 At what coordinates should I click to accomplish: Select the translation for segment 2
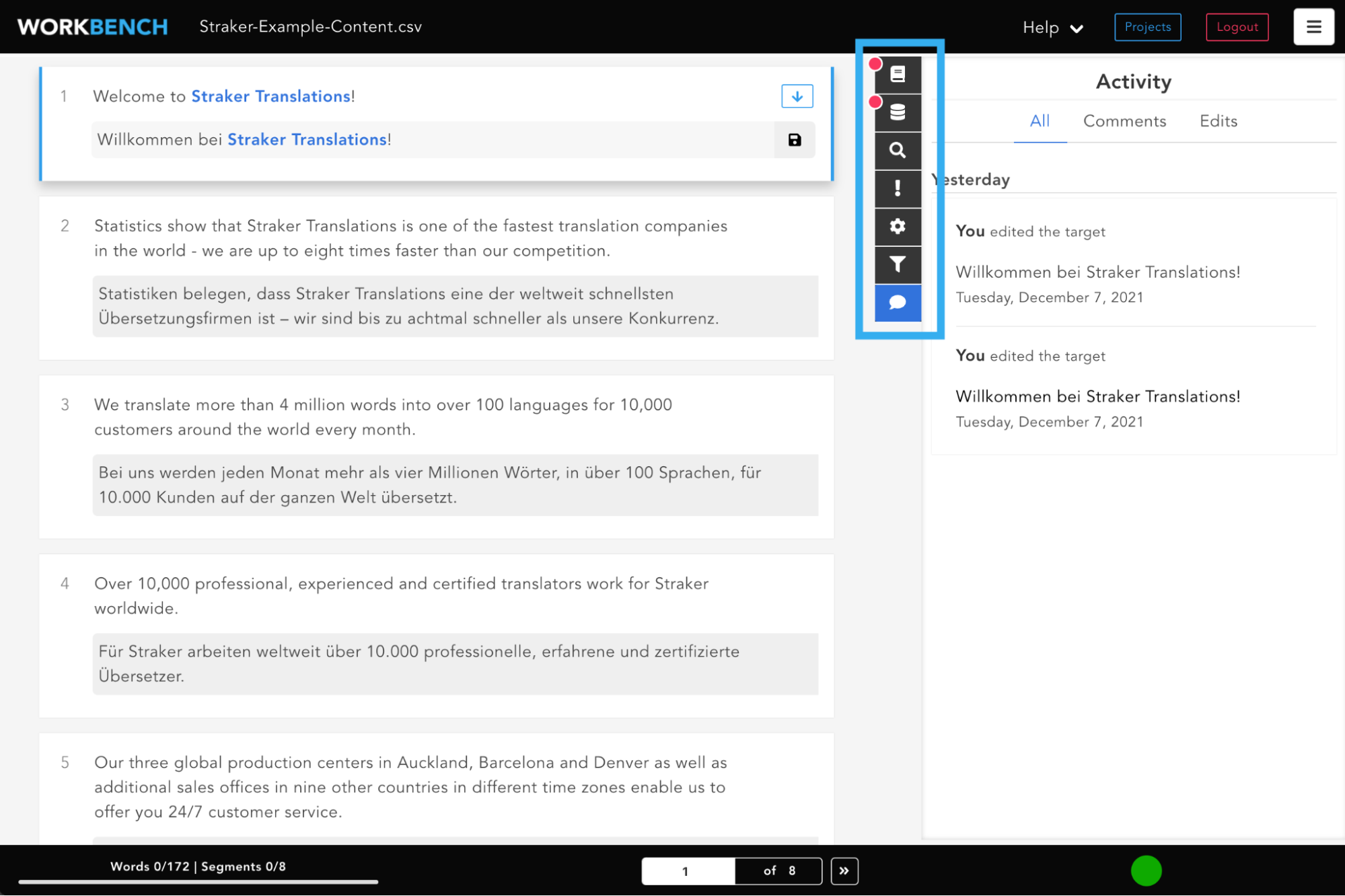tap(456, 306)
